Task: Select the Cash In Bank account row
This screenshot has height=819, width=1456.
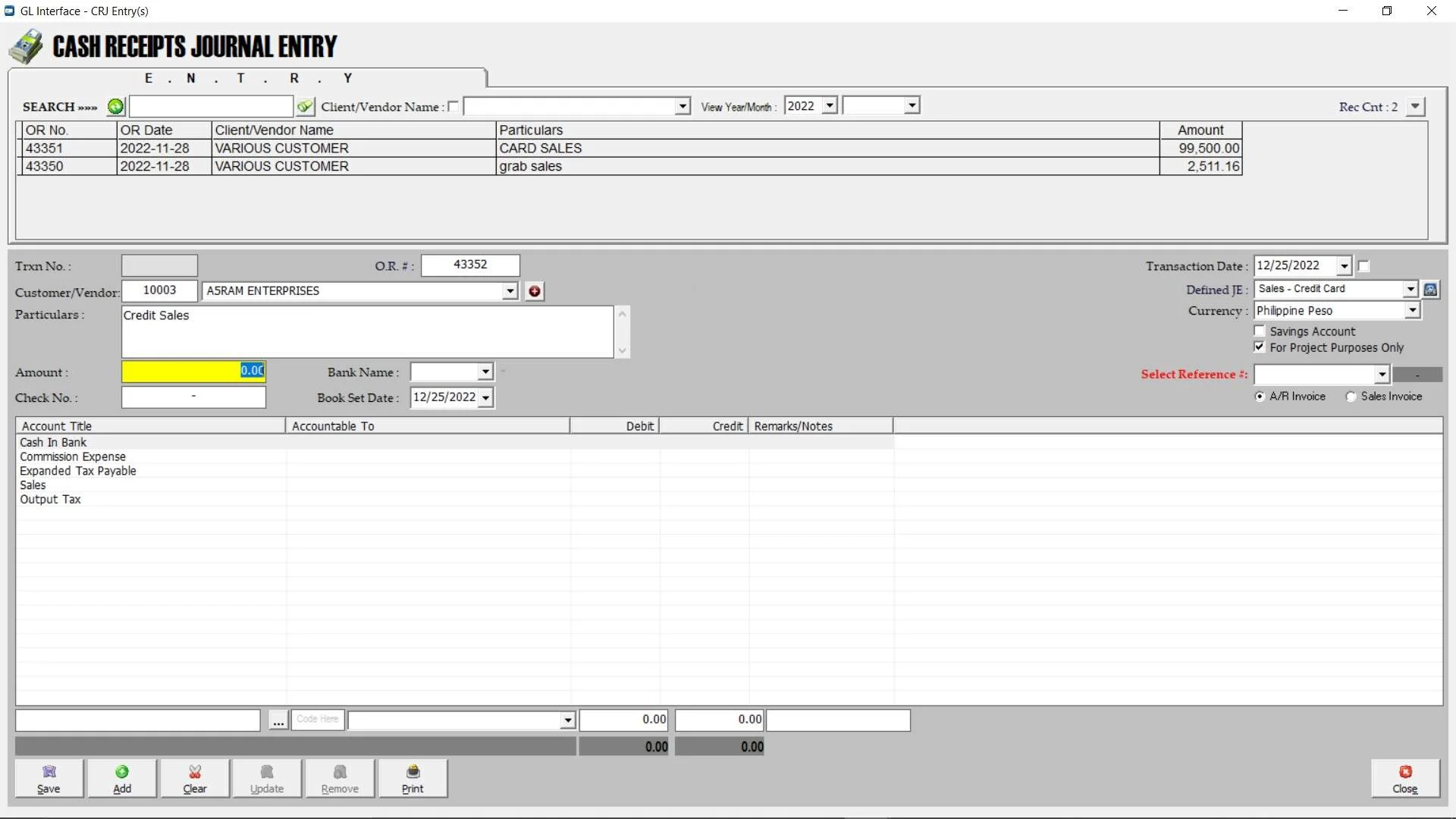Action: (x=455, y=443)
